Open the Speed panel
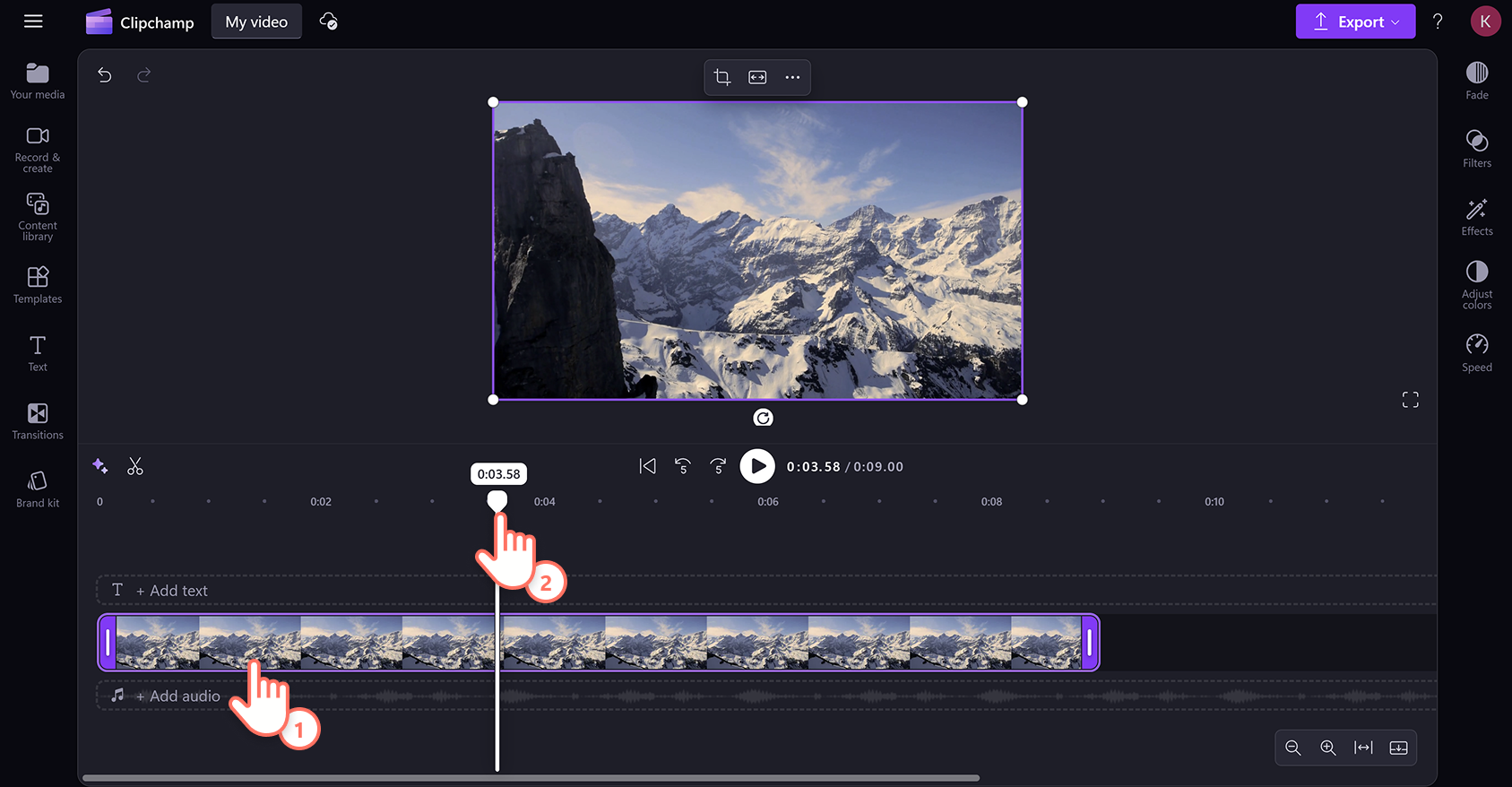The image size is (1512, 787). point(1476,353)
